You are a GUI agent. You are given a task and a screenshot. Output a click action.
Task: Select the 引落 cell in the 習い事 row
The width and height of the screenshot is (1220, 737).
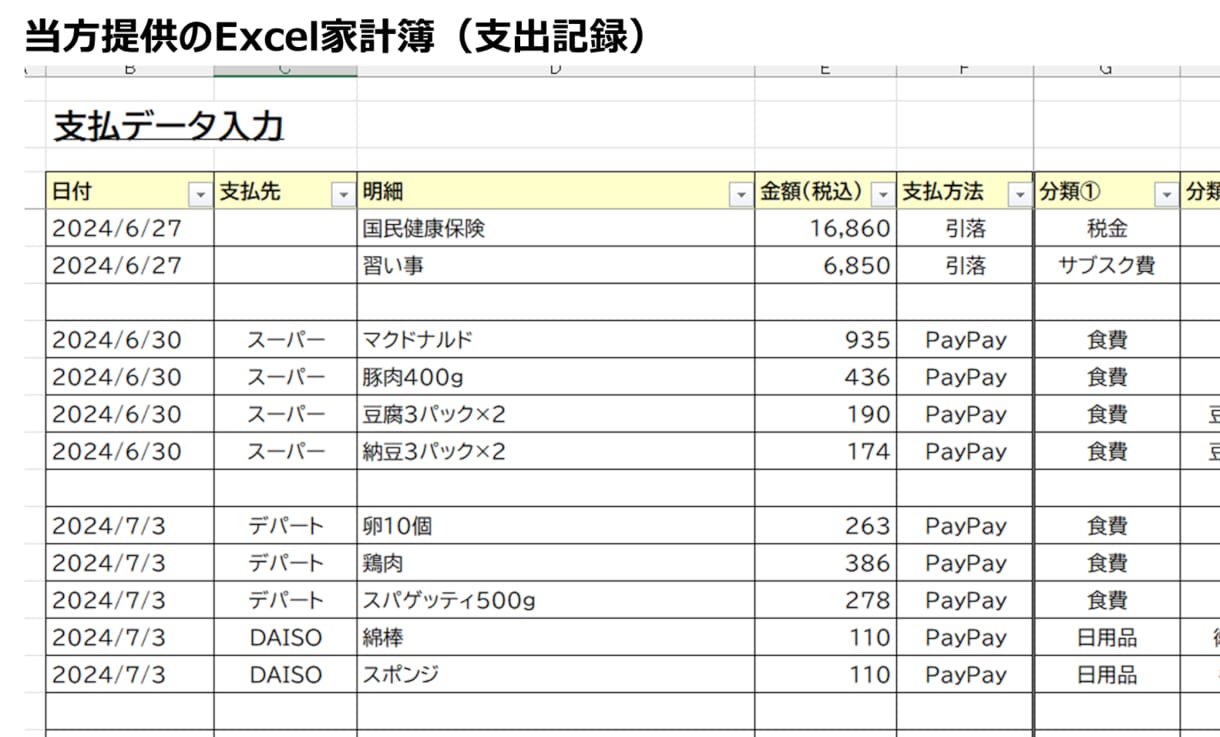coord(965,266)
